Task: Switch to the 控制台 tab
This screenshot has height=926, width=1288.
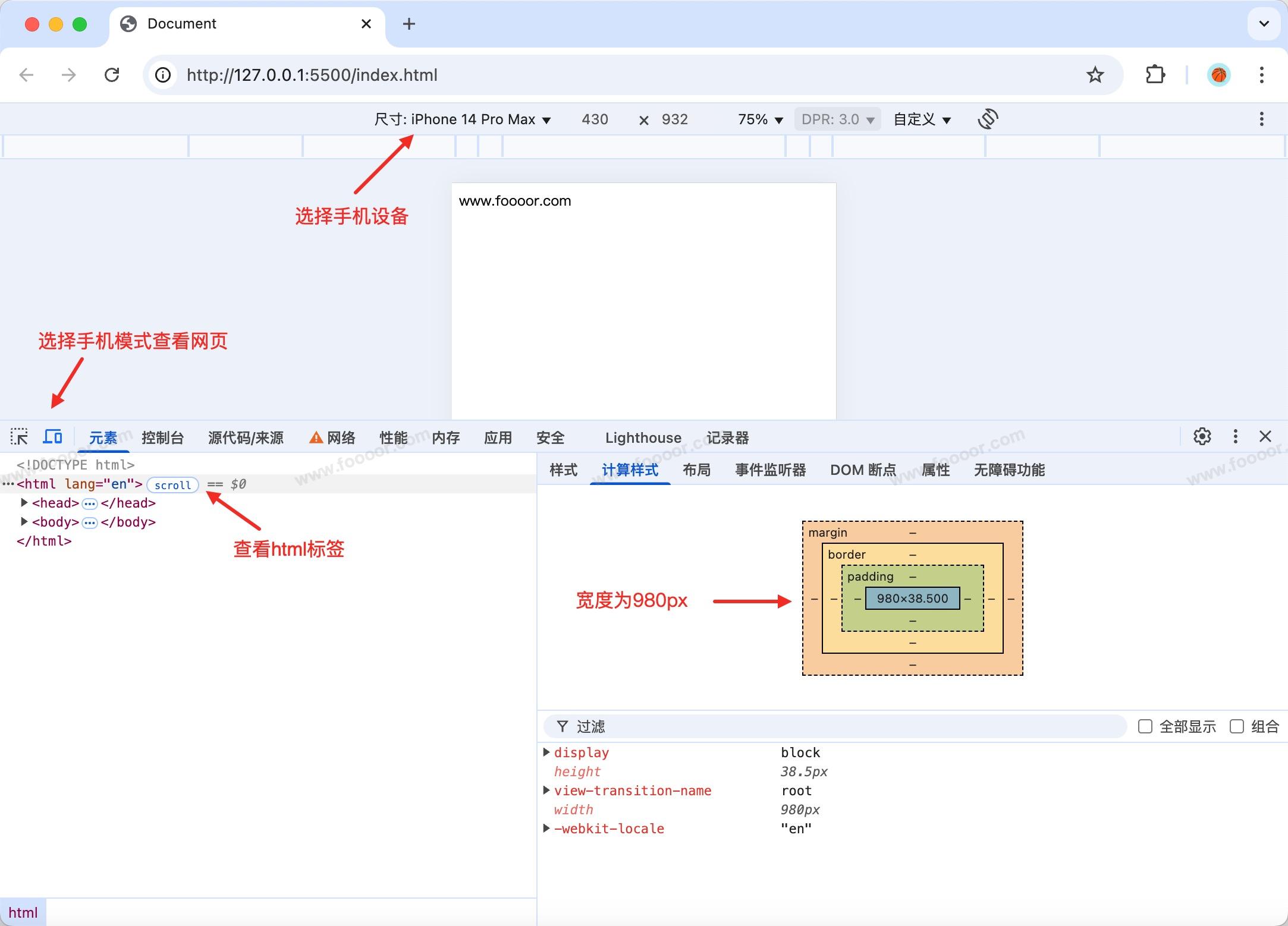Action: click(x=162, y=438)
